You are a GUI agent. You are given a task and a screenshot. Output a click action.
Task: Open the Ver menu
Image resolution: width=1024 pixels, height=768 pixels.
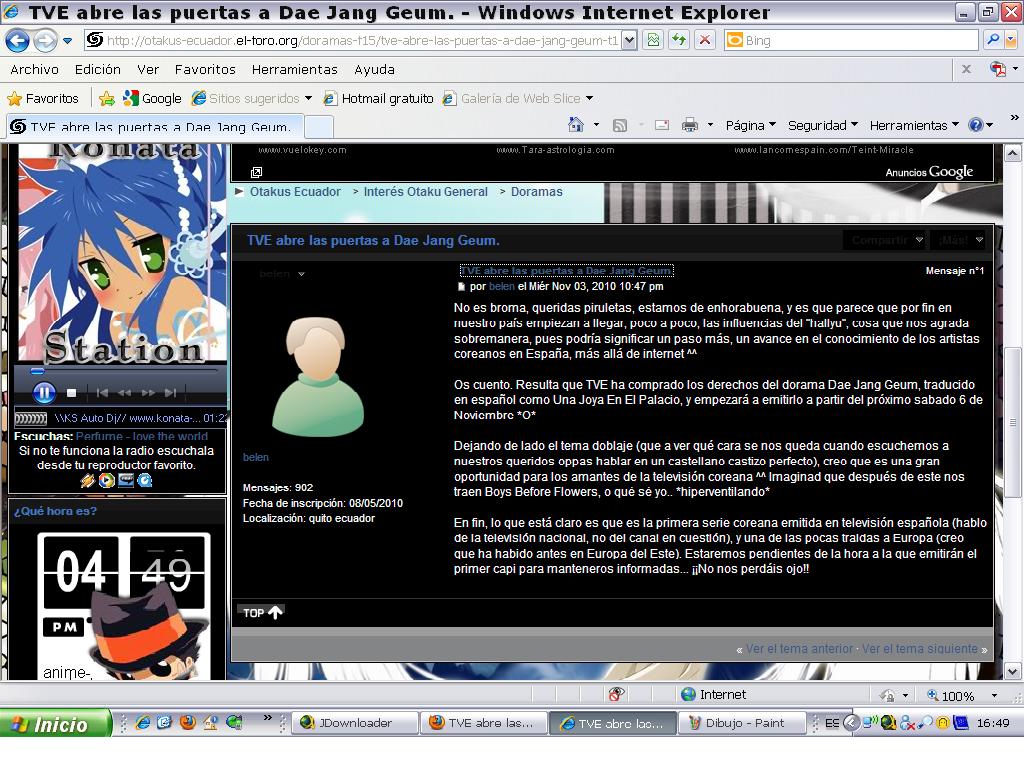(x=148, y=69)
